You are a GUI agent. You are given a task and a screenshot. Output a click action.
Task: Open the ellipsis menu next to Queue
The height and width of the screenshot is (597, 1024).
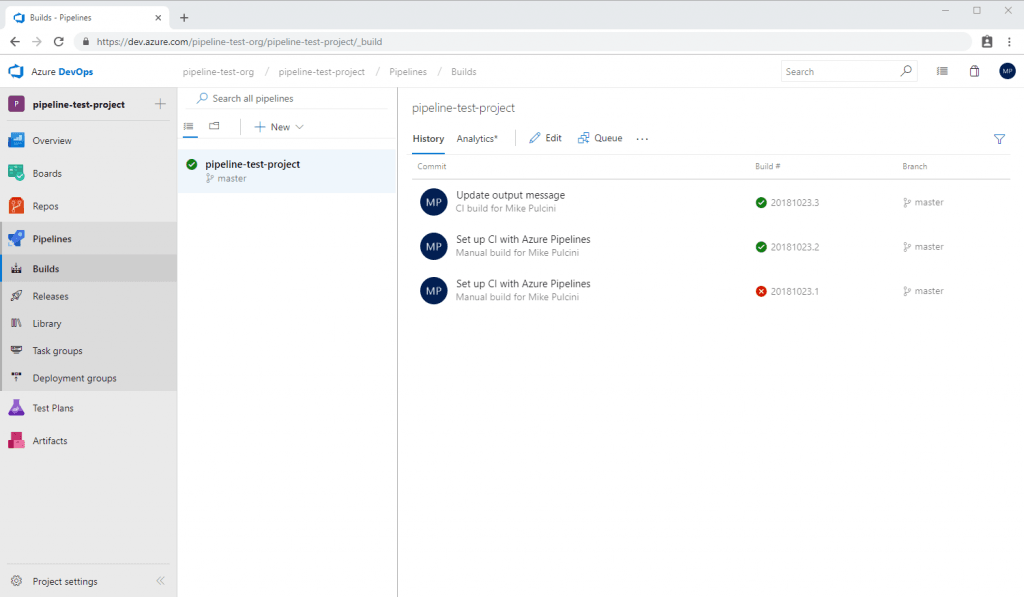pyautogui.click(x=642, y=139)
